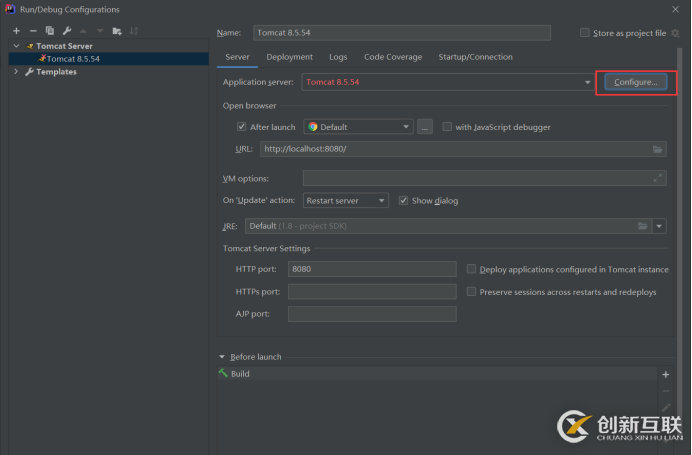Uncheck the After launch checkbox
The image size is (692, 455).
(x=242, y=127)
